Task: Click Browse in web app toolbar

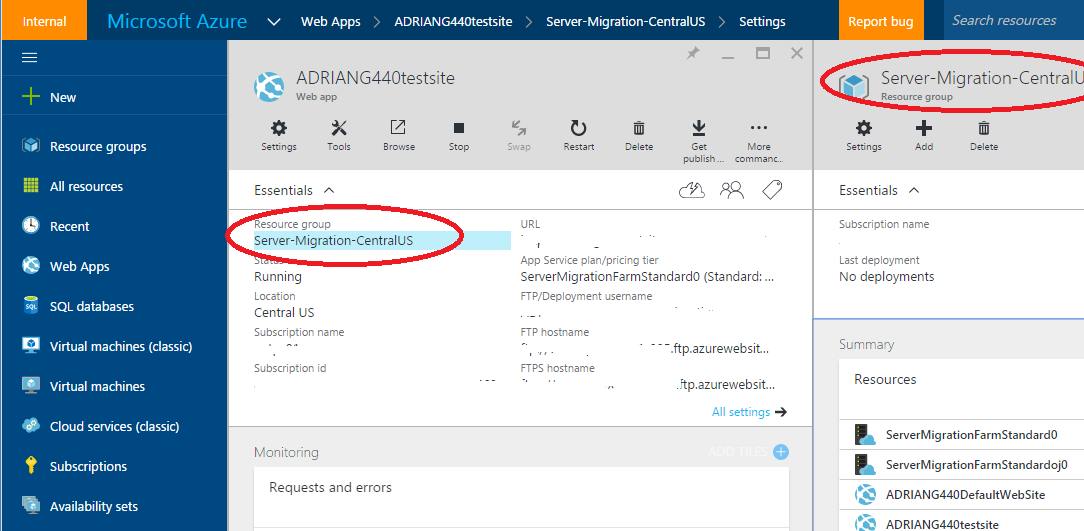Action: point(399,136)
